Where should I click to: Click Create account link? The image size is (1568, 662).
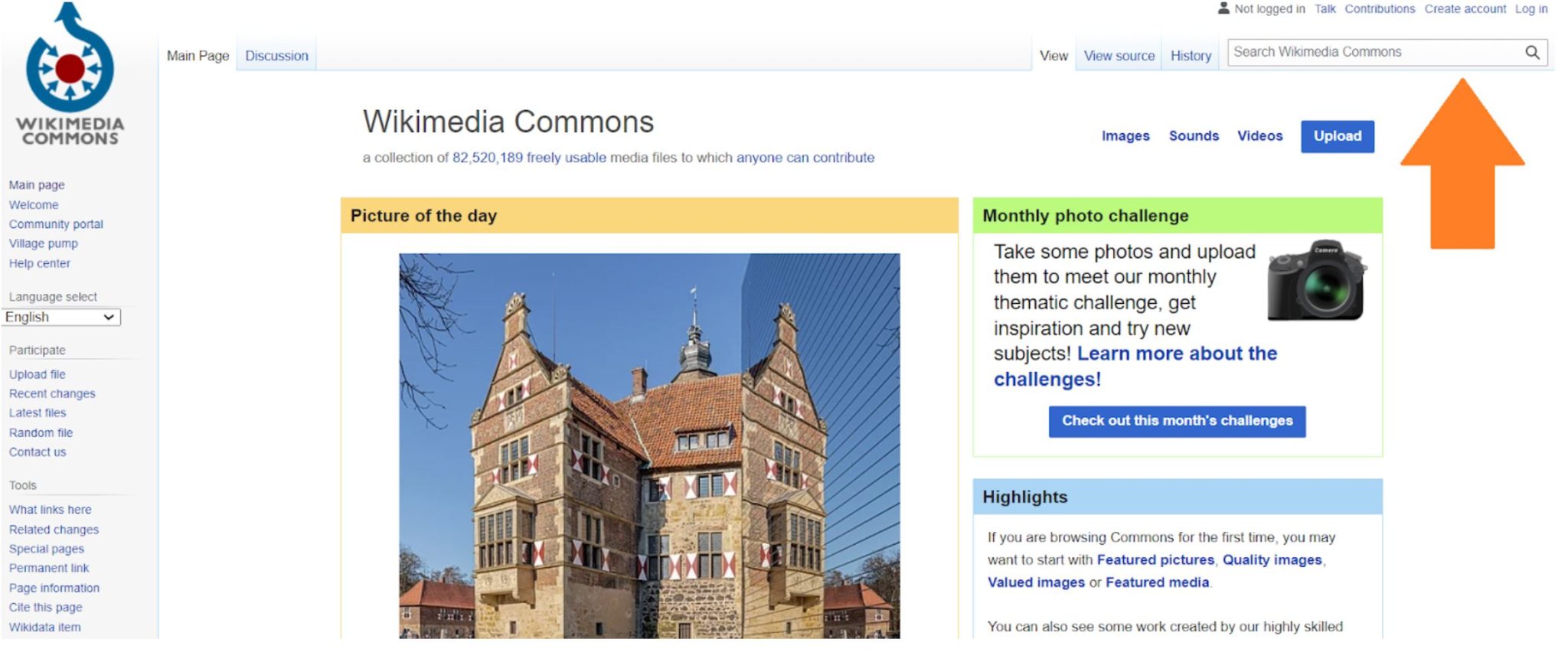[x=1465, y=9]
